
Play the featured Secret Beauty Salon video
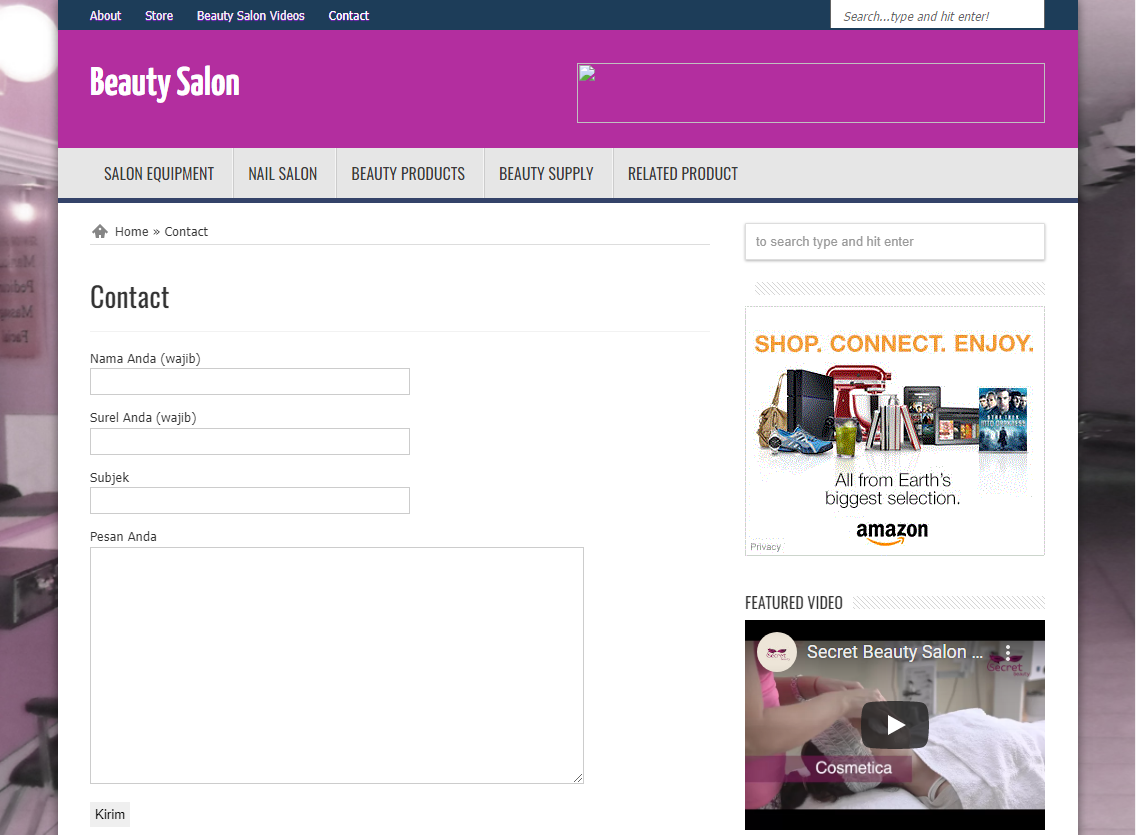click(894, 725)
